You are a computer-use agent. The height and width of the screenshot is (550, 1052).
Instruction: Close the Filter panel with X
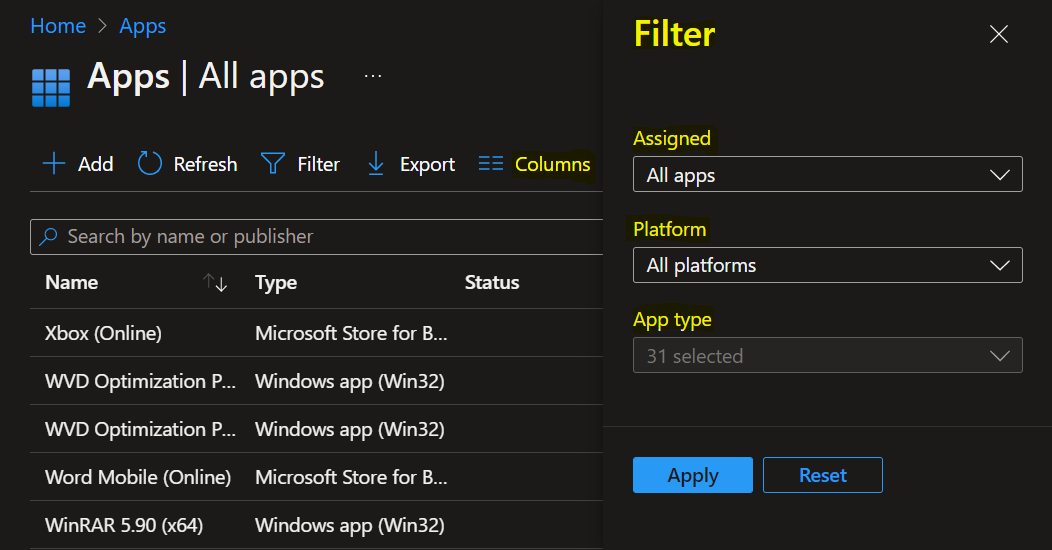click(998, 35)
